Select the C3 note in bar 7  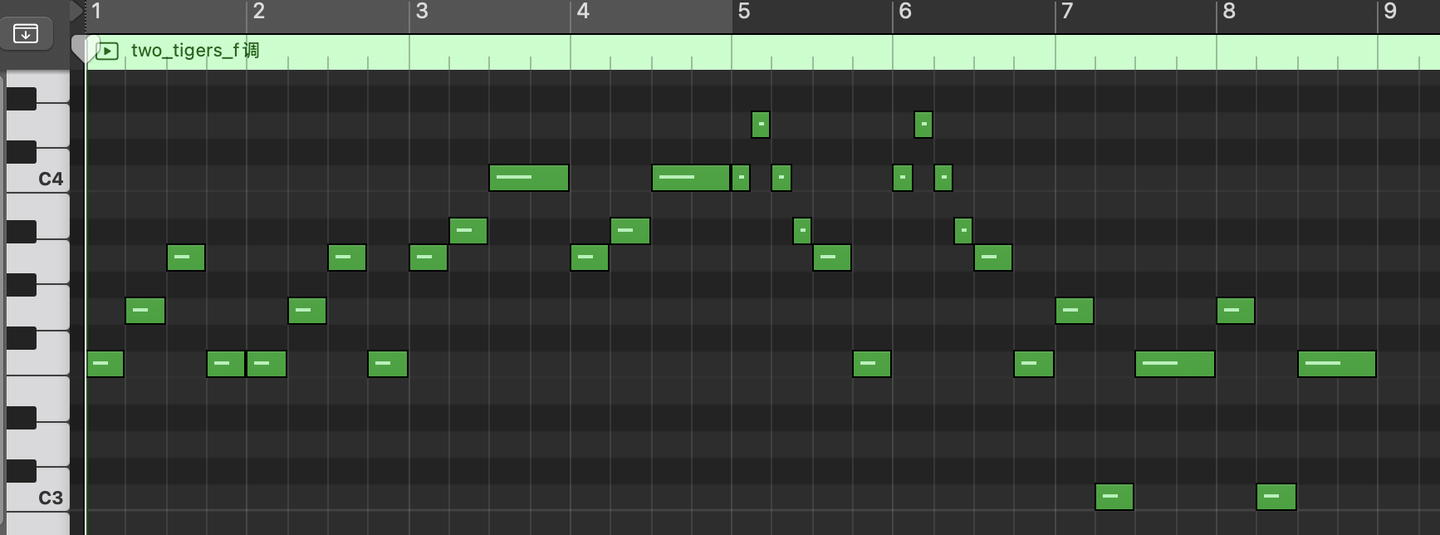click(x=1114, y=497)
